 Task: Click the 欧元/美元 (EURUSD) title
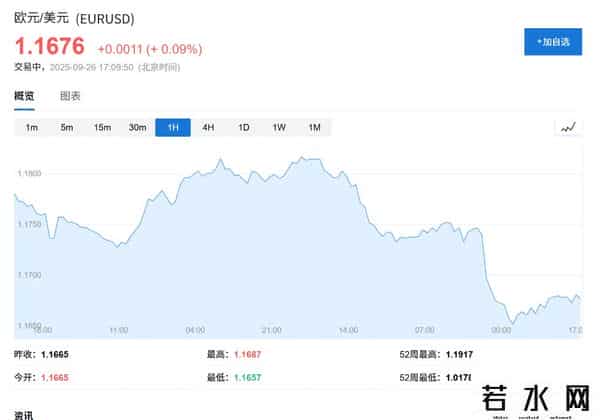[75, 19]
